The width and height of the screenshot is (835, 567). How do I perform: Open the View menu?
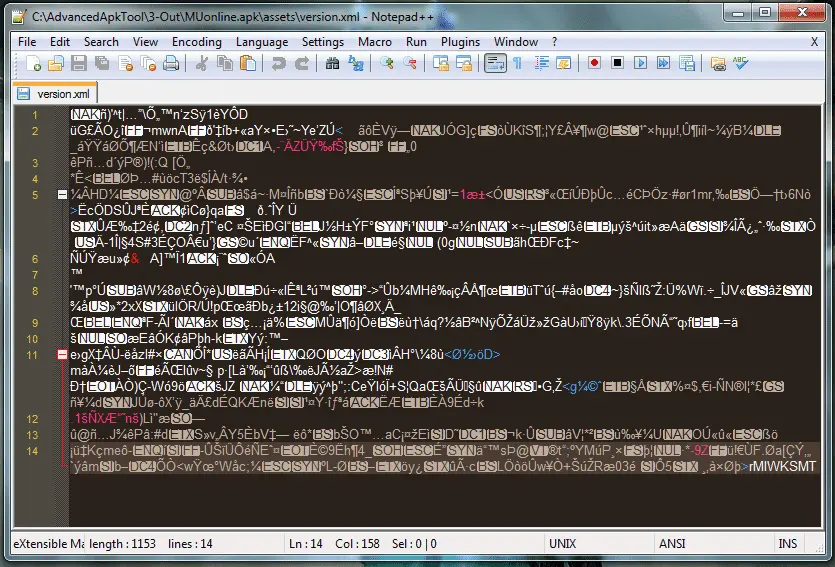145,42
